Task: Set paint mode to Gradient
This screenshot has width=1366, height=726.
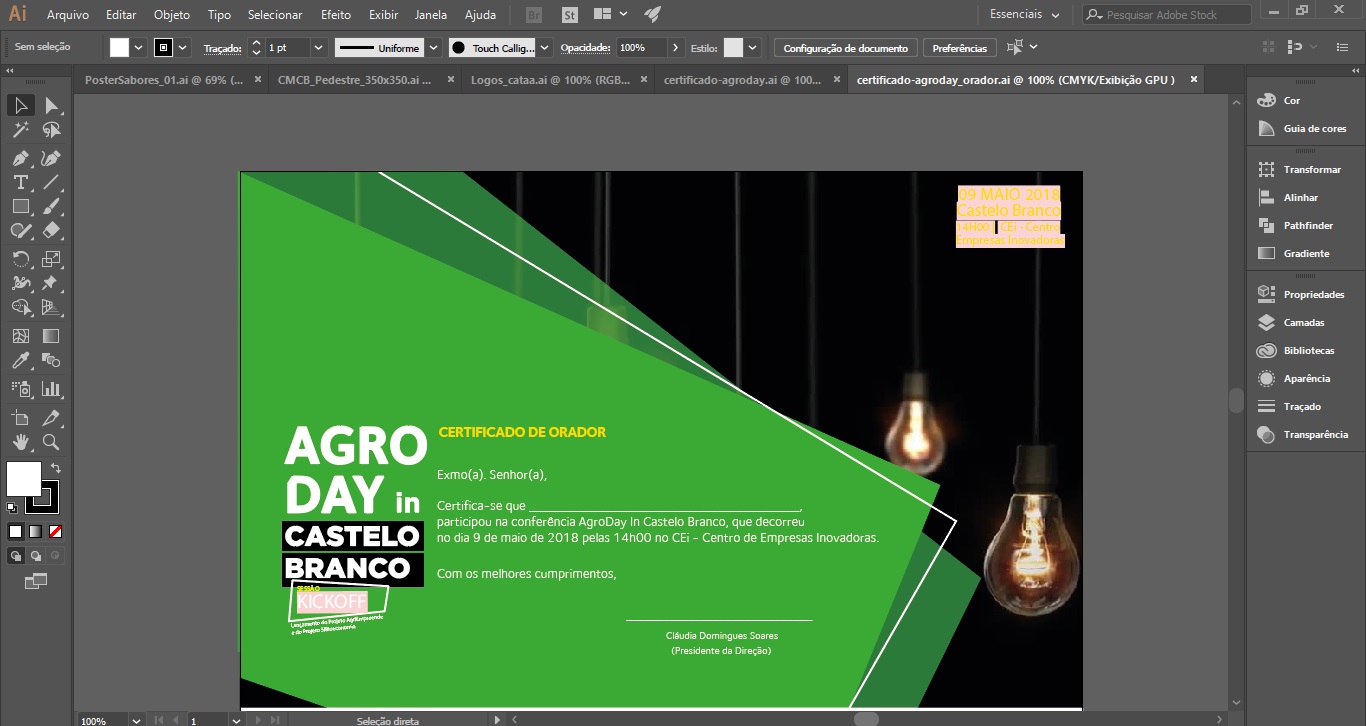Action: [35, 531]
